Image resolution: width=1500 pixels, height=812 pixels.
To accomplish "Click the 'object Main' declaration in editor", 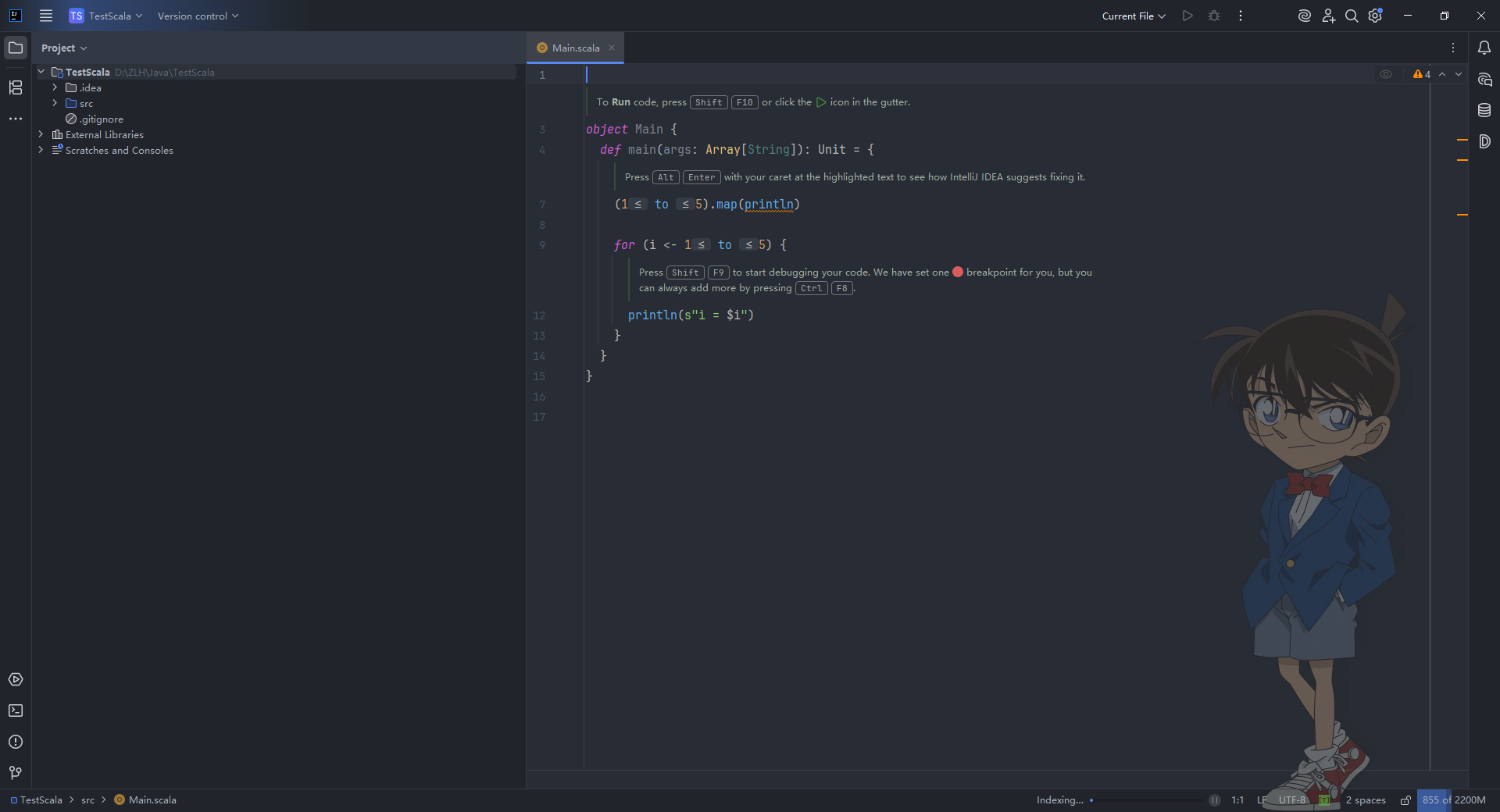I will click(631, 130).
